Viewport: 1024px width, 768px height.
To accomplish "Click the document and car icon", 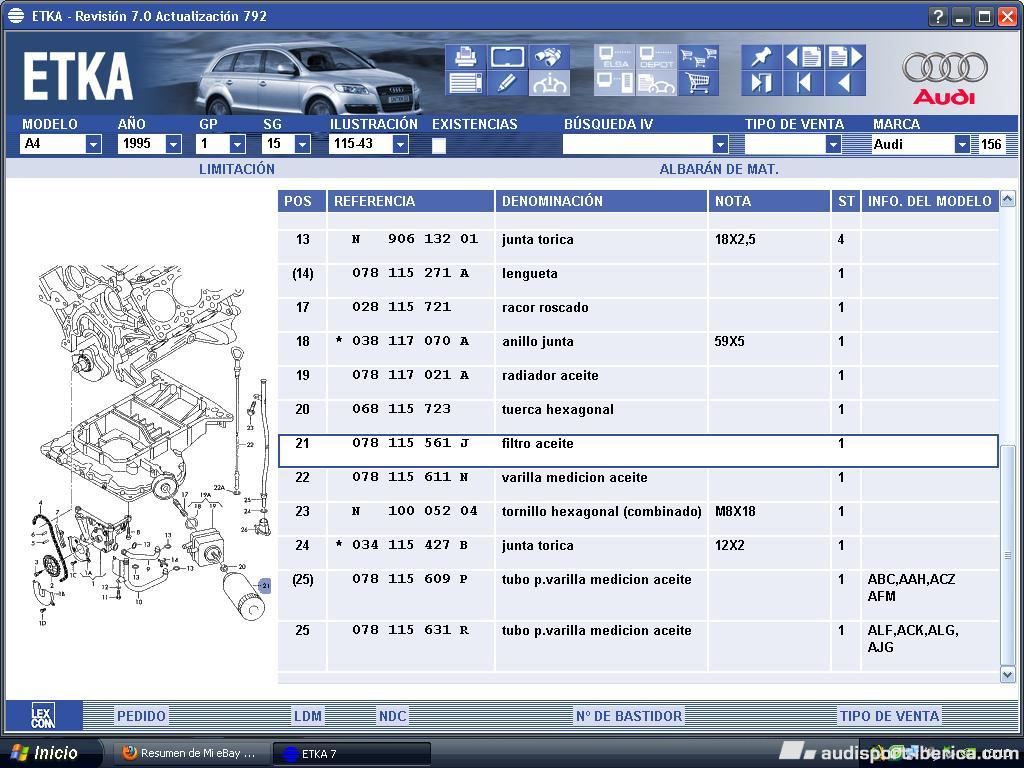I will (656, 83).
